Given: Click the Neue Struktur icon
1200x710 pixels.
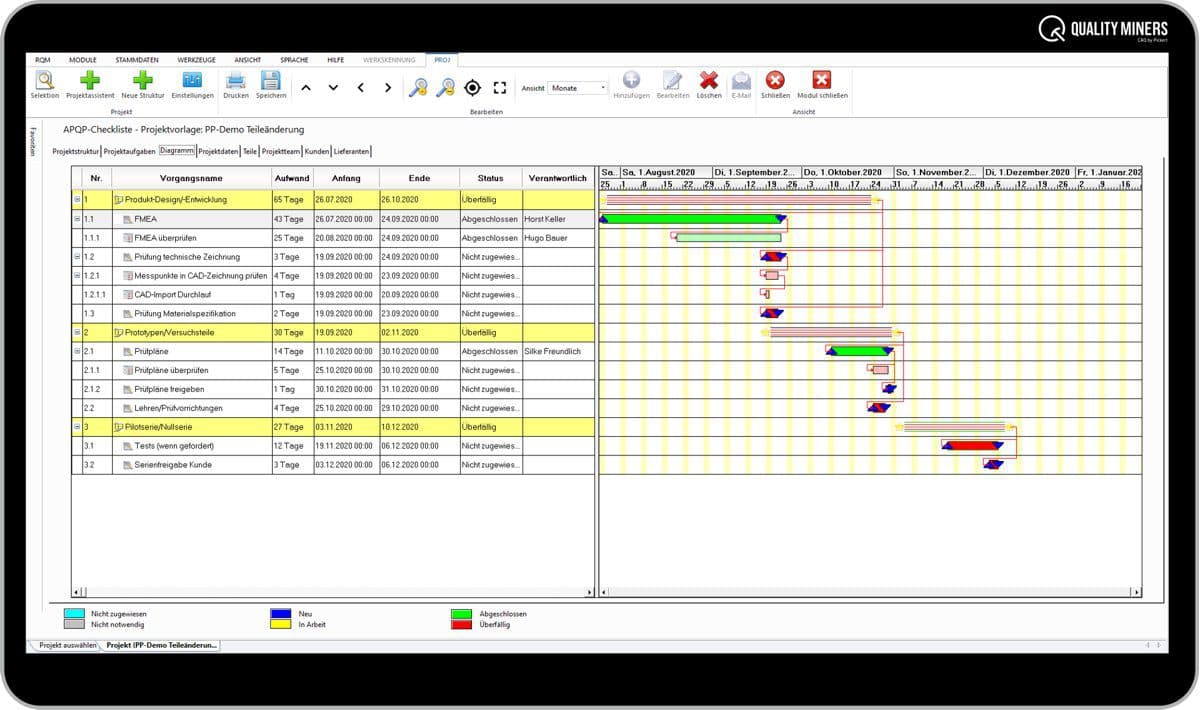Looking at the screenshot, I should coord(143,81).
